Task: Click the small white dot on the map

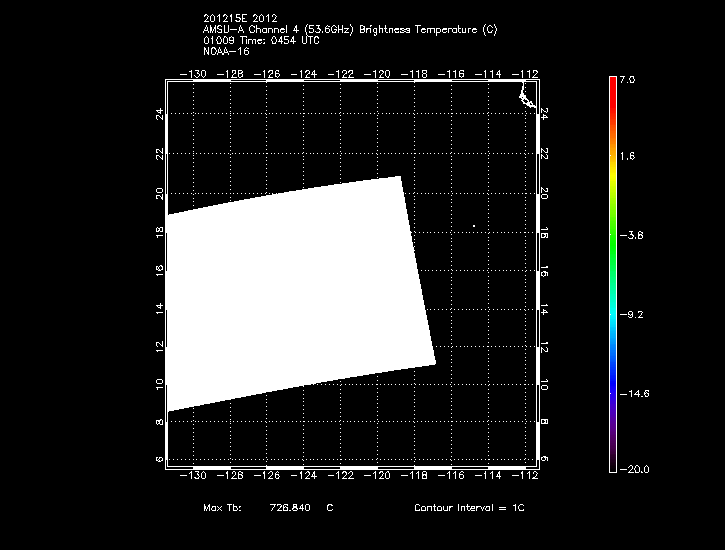Action: (x=474, y=226)
